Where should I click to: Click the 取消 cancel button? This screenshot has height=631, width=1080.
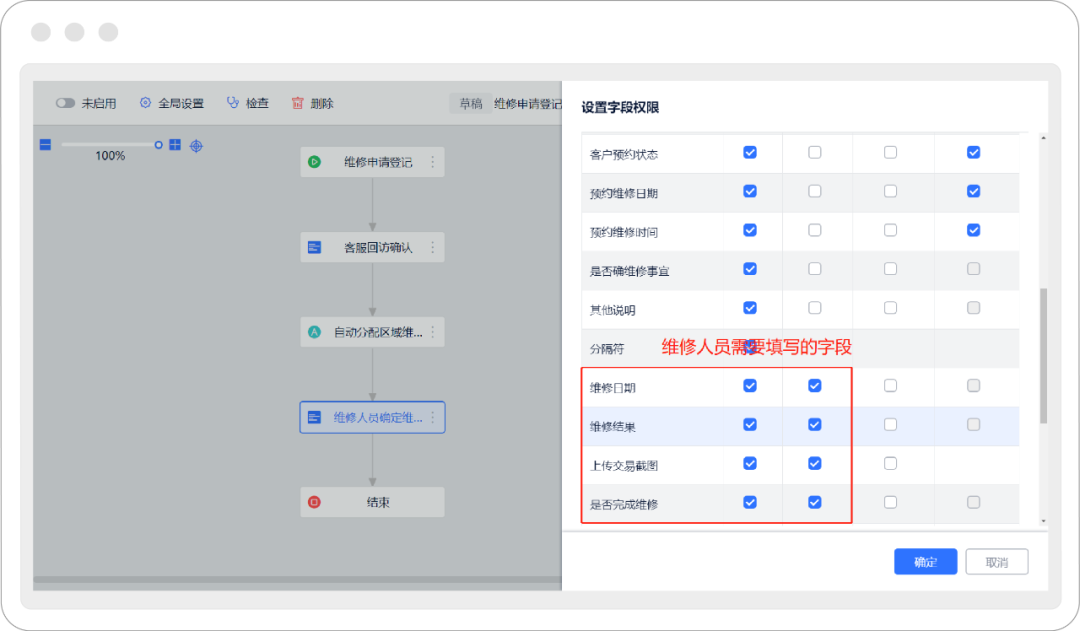pyautogui.click(x=996, y=562)
